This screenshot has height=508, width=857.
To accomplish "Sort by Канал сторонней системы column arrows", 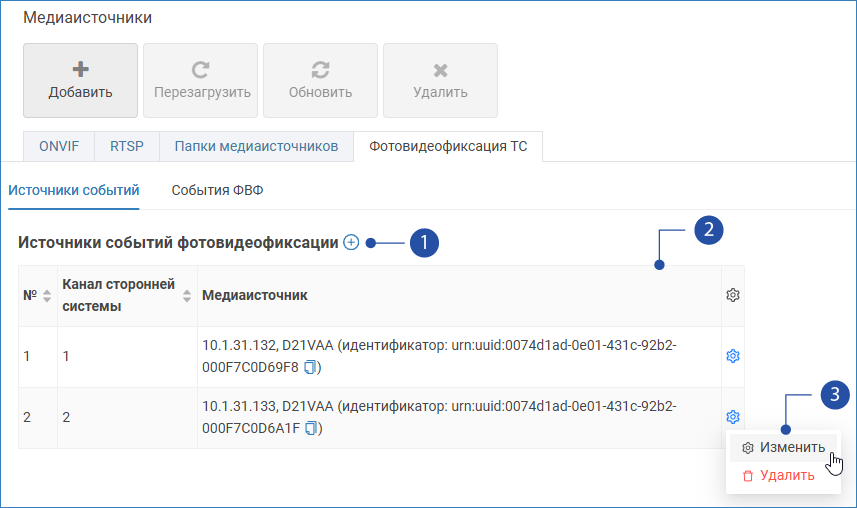I will pyautogui.click(x=185, y=296).
